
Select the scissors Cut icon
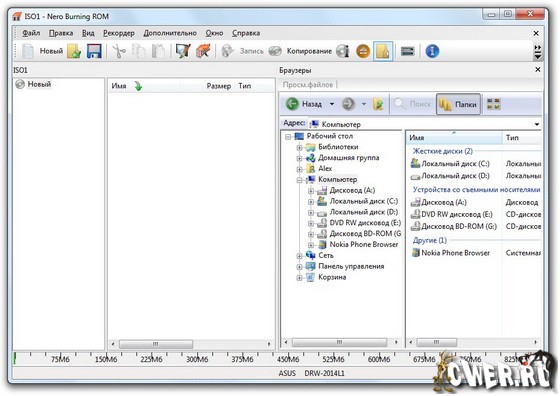pos(119,51)
